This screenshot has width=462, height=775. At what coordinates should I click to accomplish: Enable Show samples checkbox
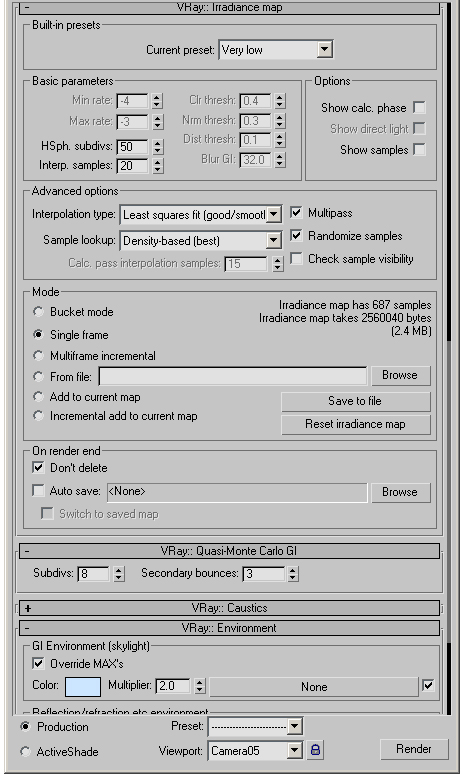[419, 149]
